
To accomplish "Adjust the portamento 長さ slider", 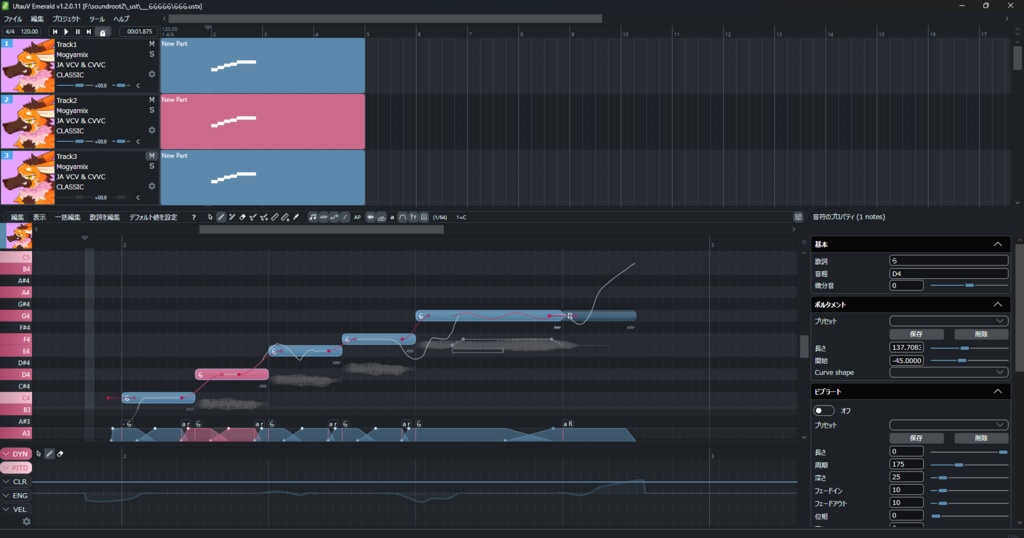I will 969,347.
